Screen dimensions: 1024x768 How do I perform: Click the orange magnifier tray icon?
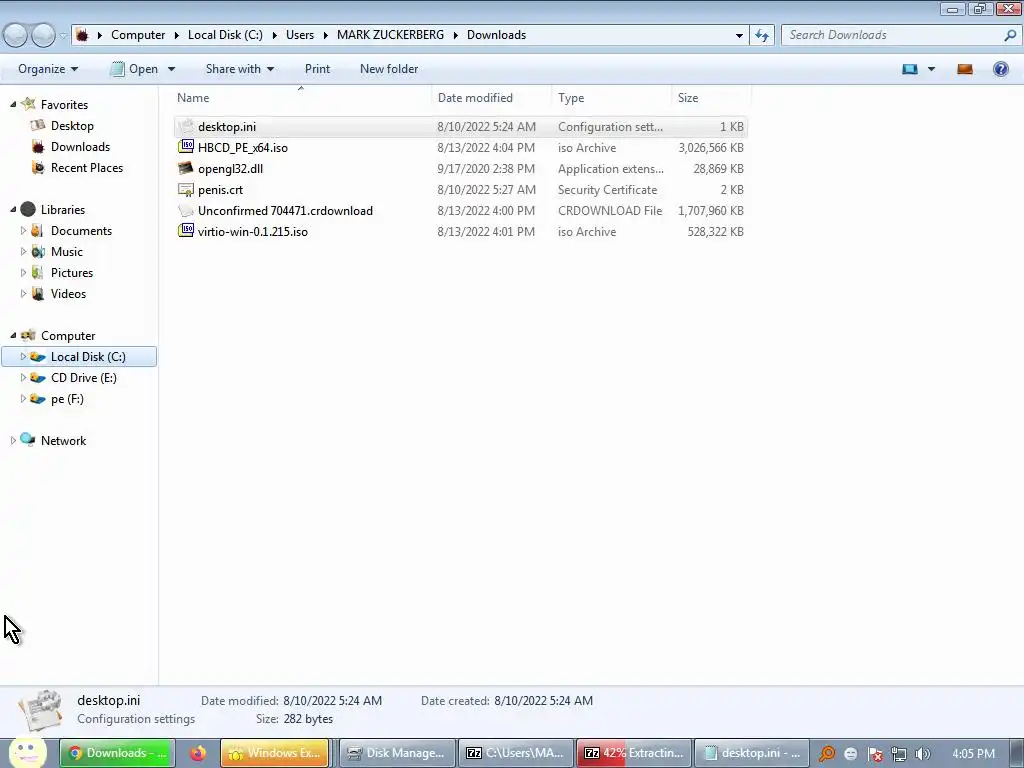826,754
